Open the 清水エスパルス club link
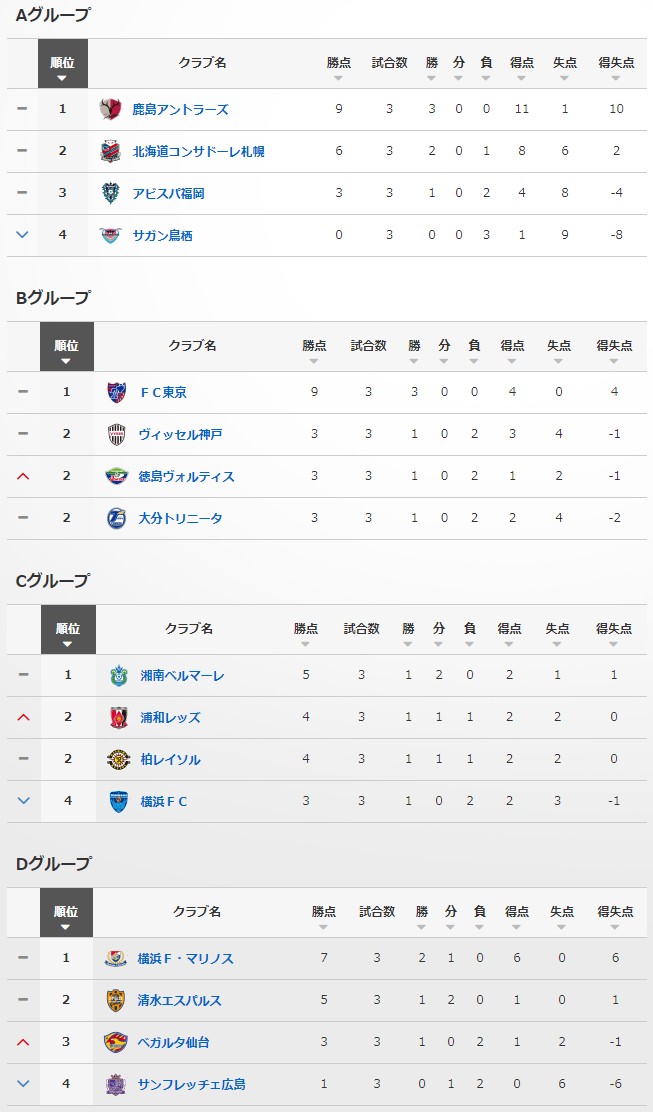The width and height of the screenshot is (653, 1112). point(179,1000)
